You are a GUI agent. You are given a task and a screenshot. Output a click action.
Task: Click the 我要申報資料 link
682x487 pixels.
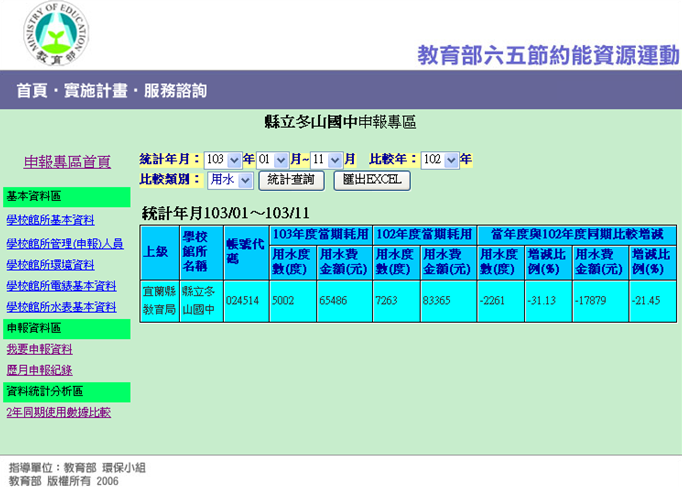tap(39, 349)
